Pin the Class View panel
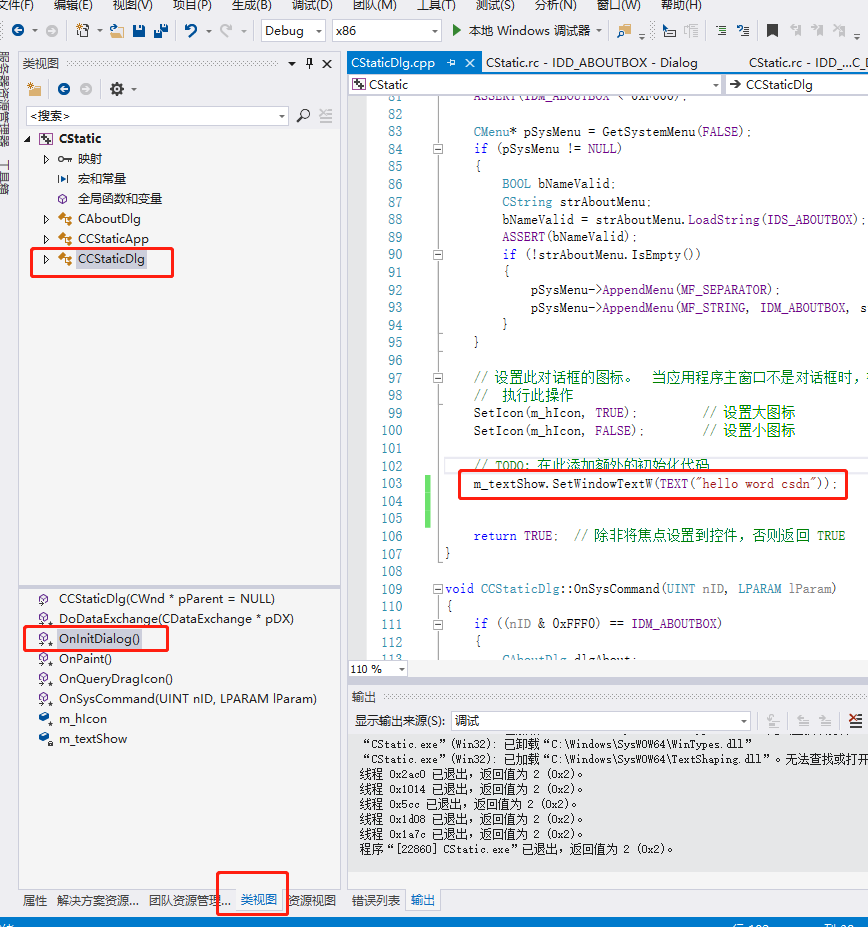 pyautogui.click(x=309, y=63)
